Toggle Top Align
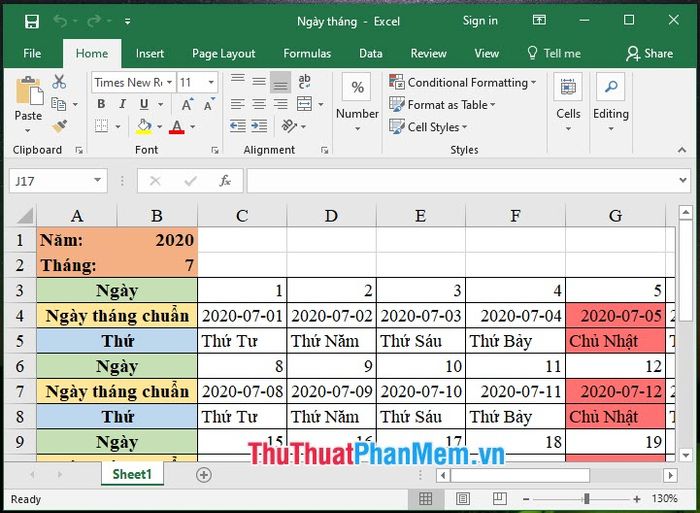The image size is (700, 513). tap(238, 81)
